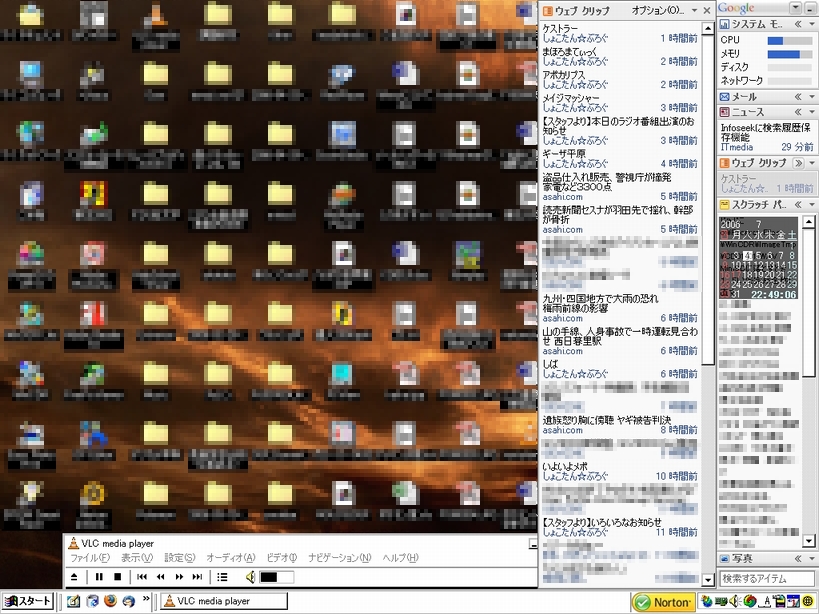Adjust the VLC volume slider
Screen dimensions: 819x614
(x=276, y=577)
